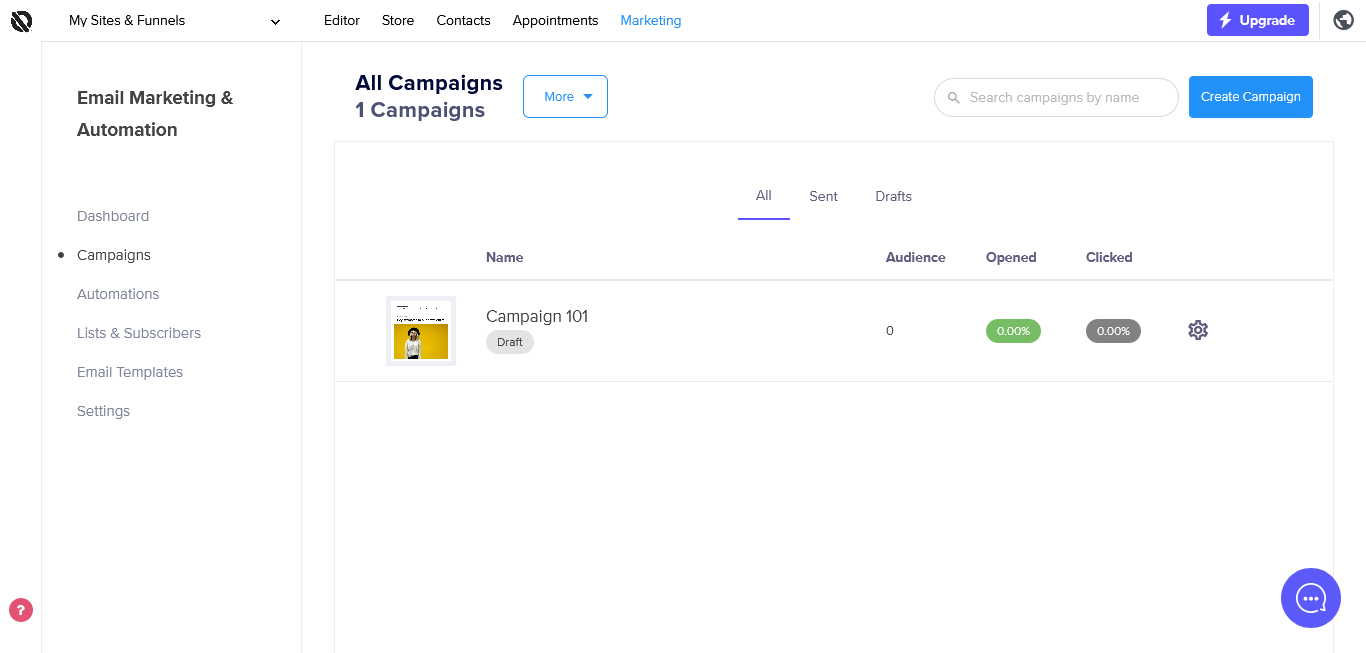1366x653 pixels.
Task: Switch to the Sent tab
Action: (823, 196)
